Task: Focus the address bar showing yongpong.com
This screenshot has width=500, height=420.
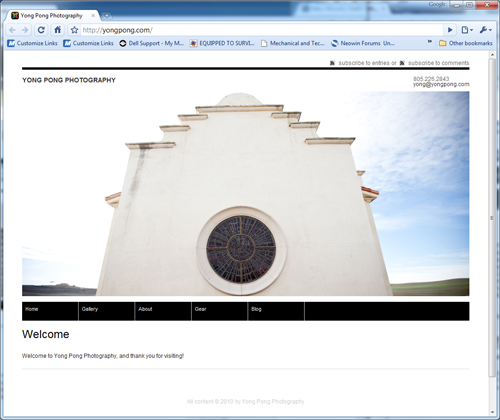Action: [x=262, y=30]
